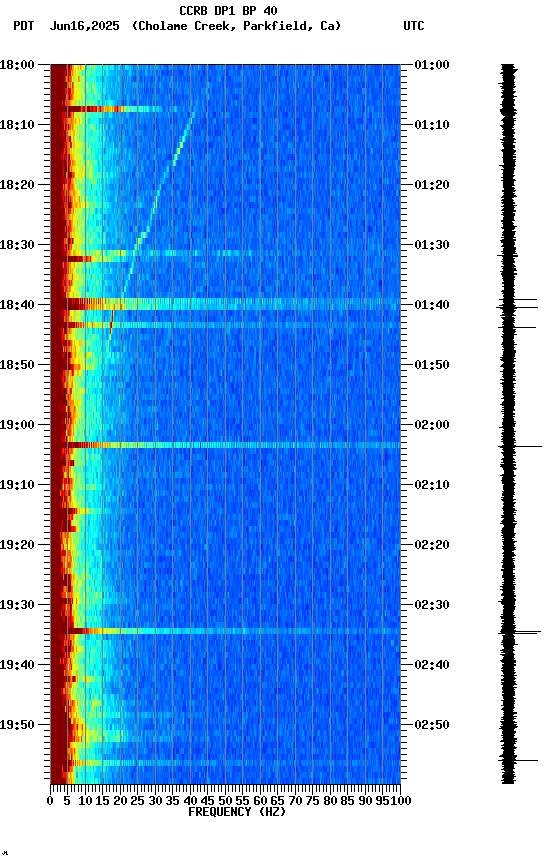The image size is (552, 864).
Task: Click the 02:40 UTC time label
Action: 432,665
